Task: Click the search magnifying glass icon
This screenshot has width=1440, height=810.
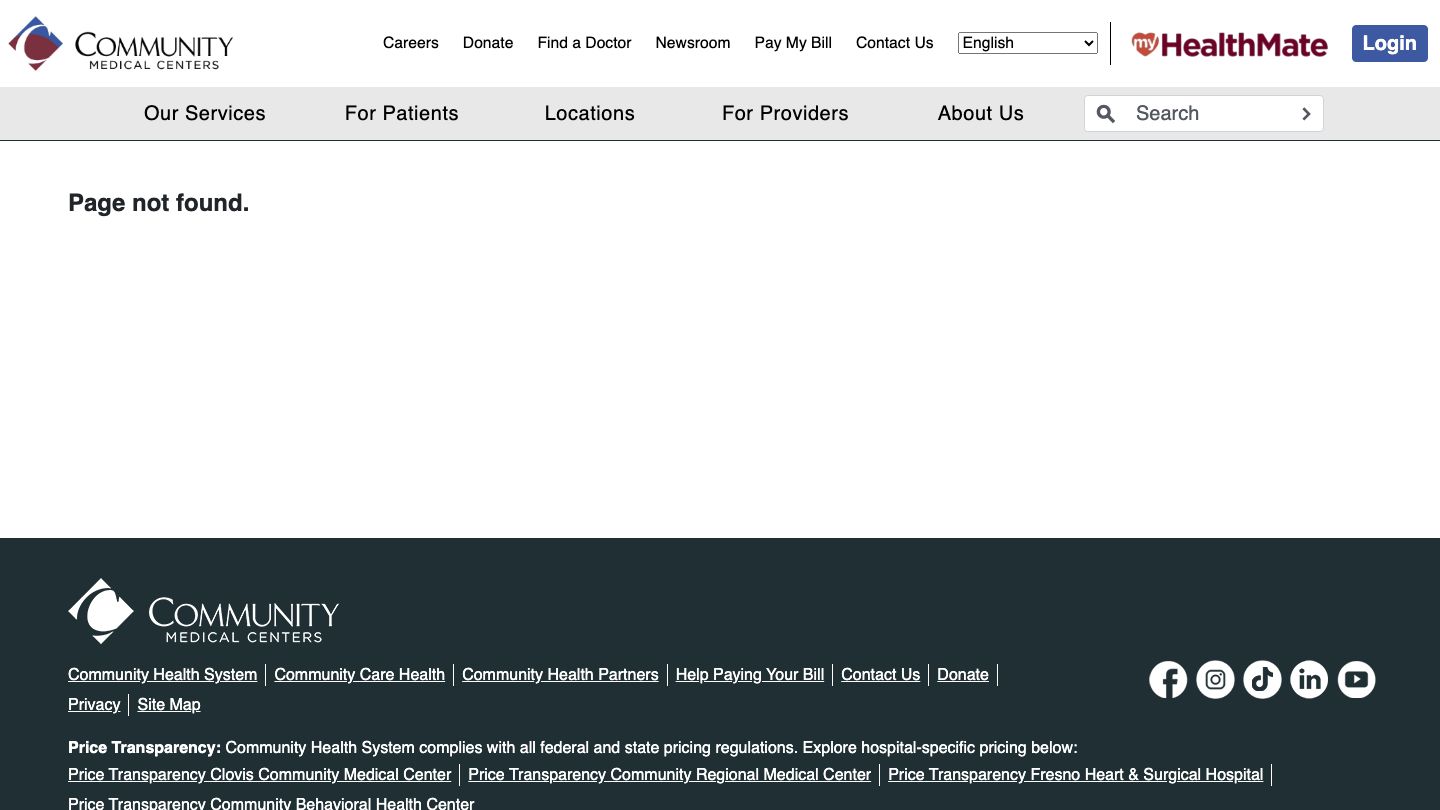Action: click(1106, 114)
